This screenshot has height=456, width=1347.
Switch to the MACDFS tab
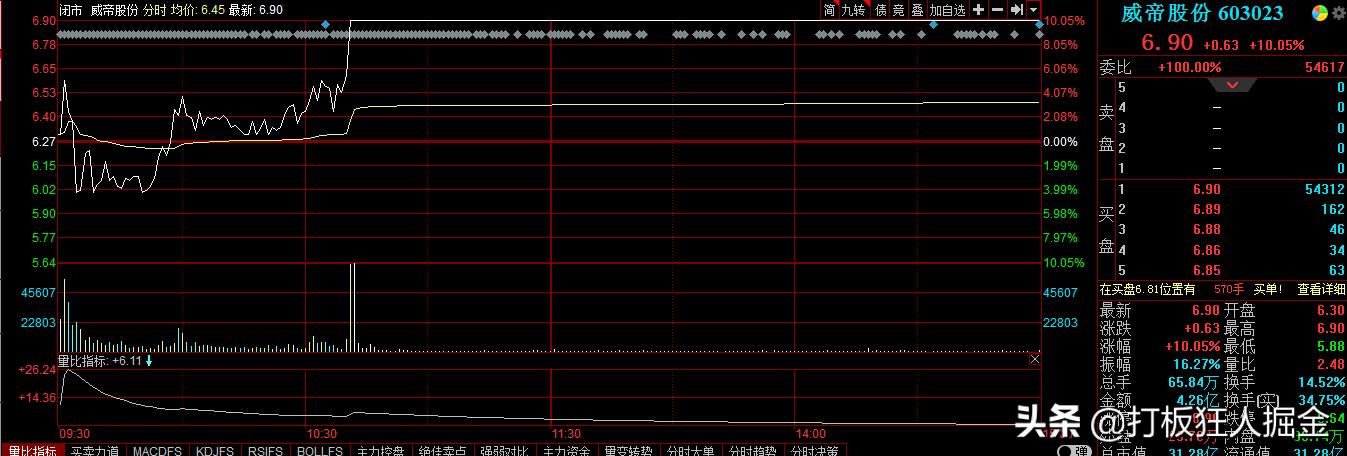click(157, 451)
